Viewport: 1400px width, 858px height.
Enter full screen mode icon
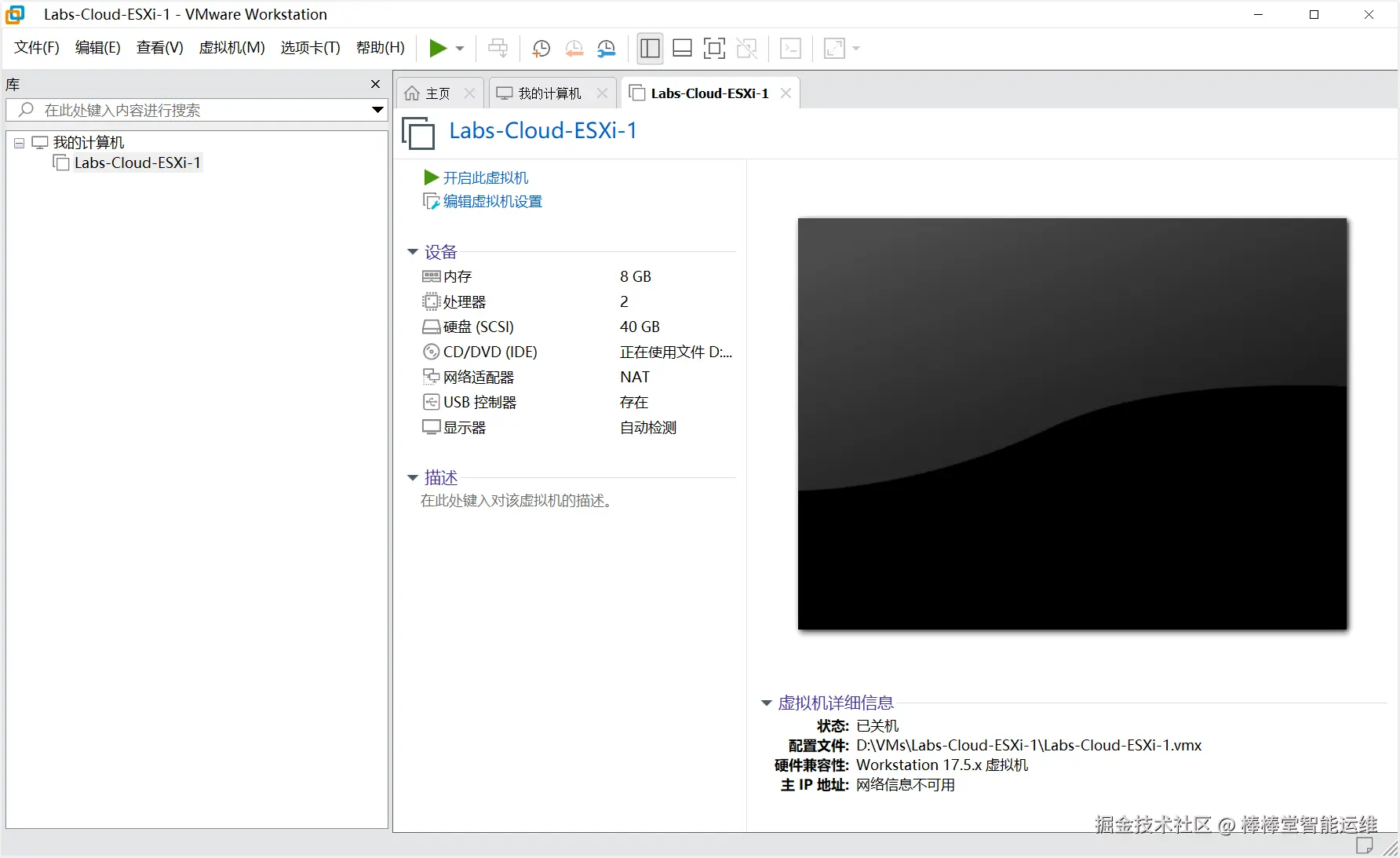[714, 49]
